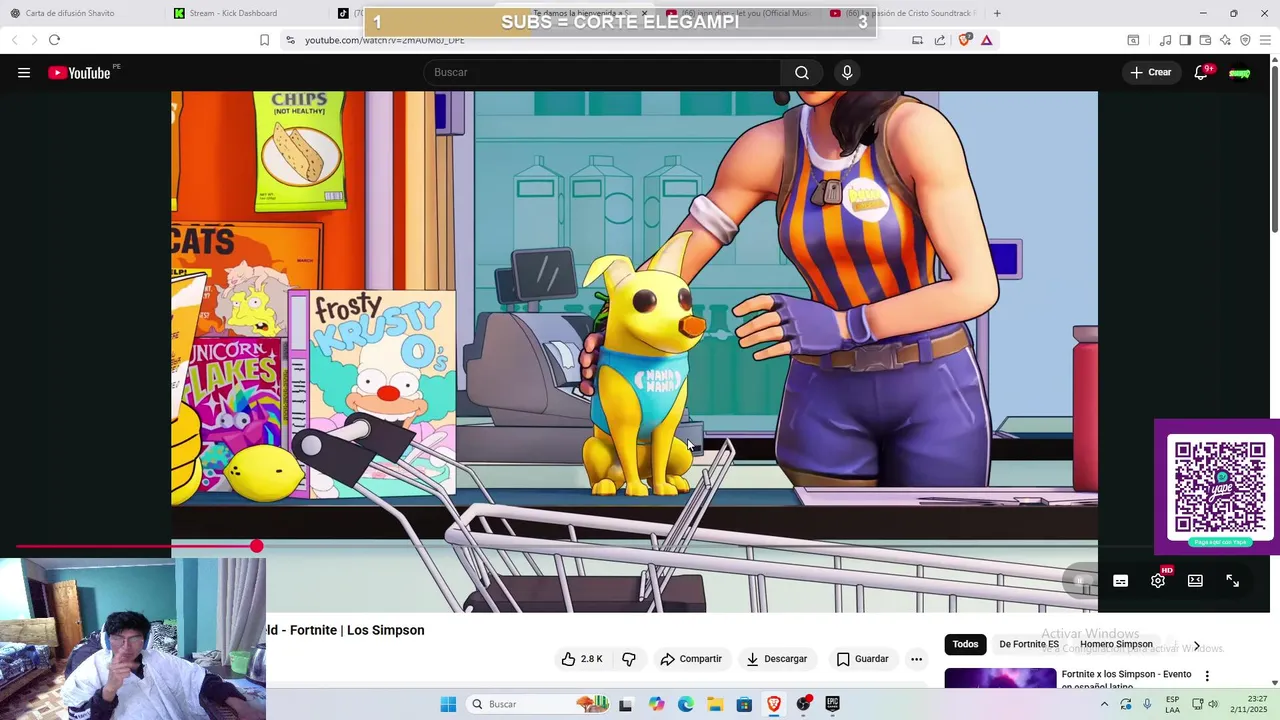This screenshot has height=720, width=1280.
Task: Click the youtube.com address bar
Action: [x=600, y=40]
